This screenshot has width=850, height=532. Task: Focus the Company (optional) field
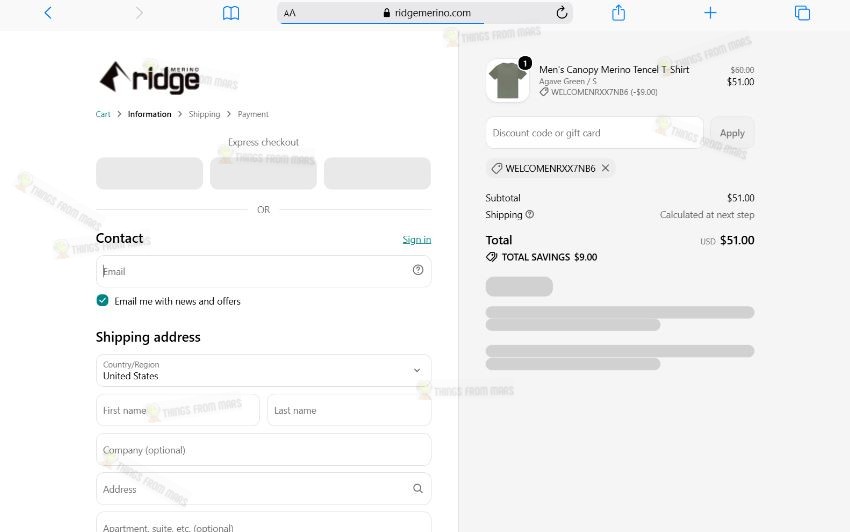pyautogui.click(x=263, y=450)
